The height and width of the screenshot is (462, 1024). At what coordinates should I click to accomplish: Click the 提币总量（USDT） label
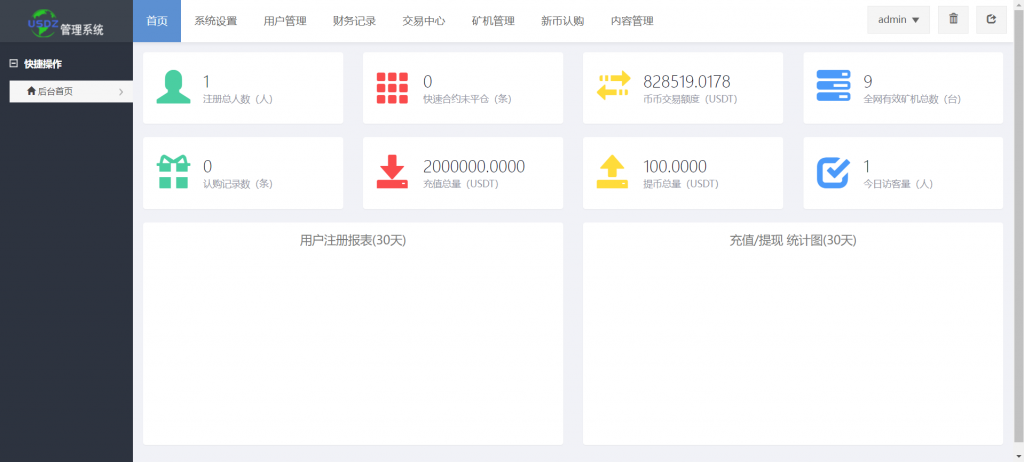point(681,184)
